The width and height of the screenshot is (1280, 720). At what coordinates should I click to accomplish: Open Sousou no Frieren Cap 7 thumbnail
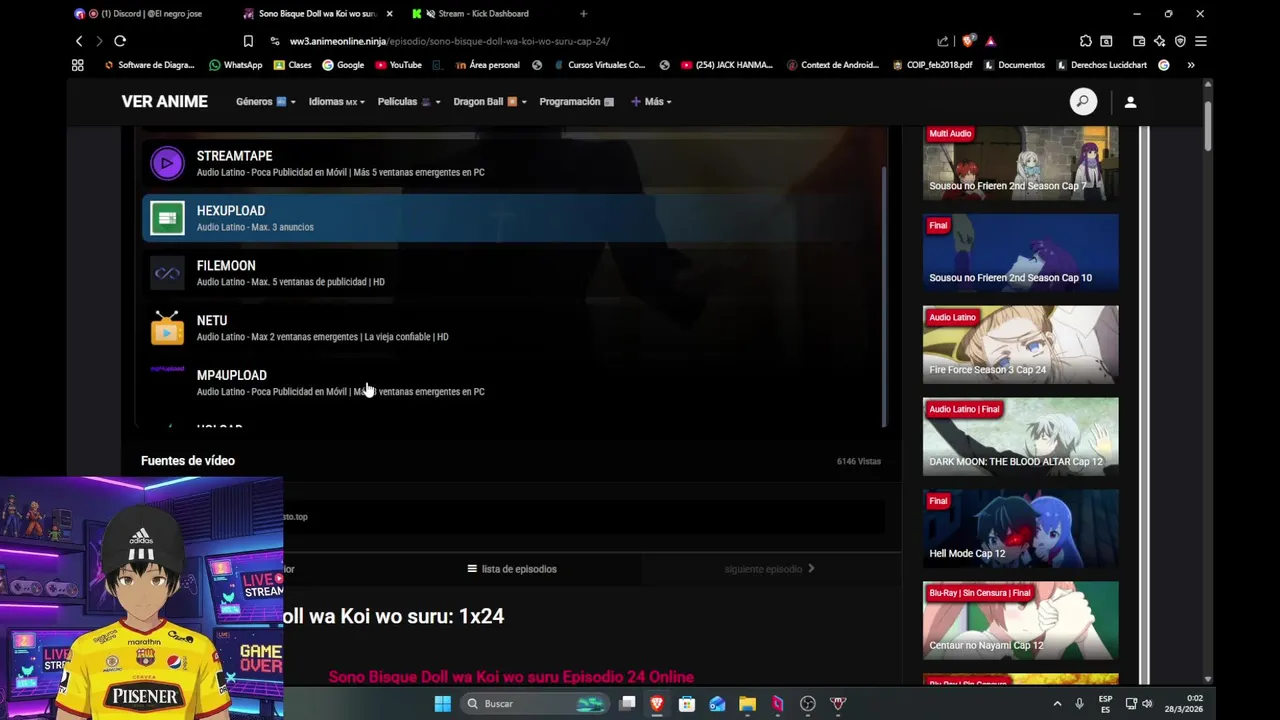tap(1020, 163)
